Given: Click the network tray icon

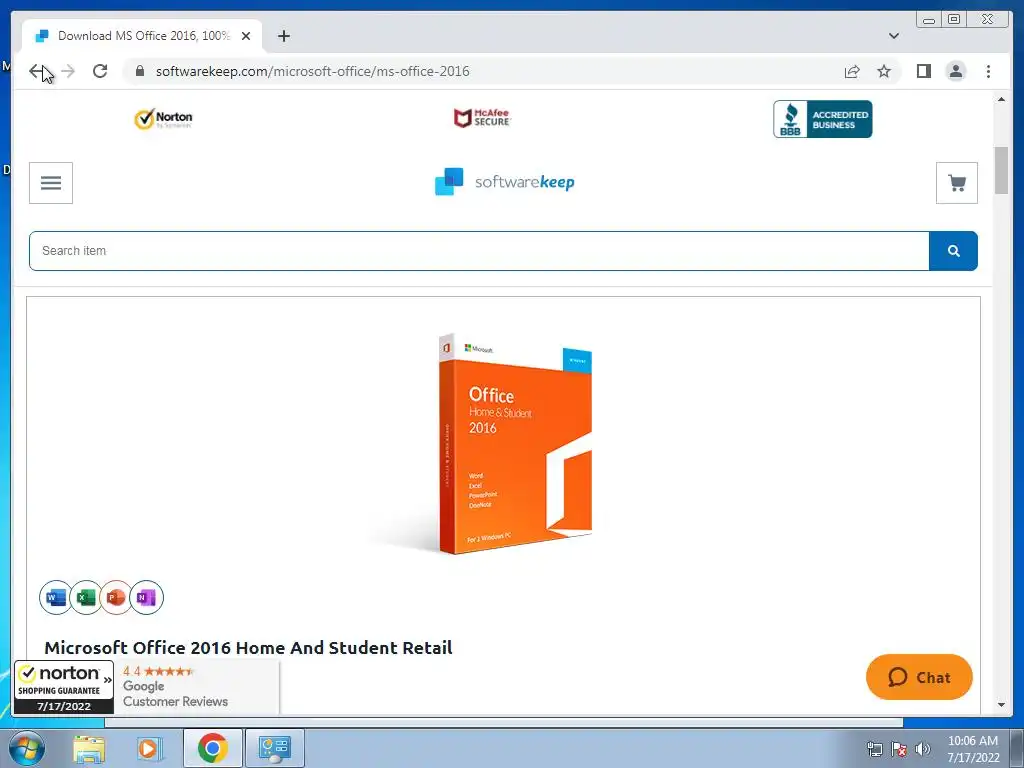Looking at the screenshot, I should point(874,749).
